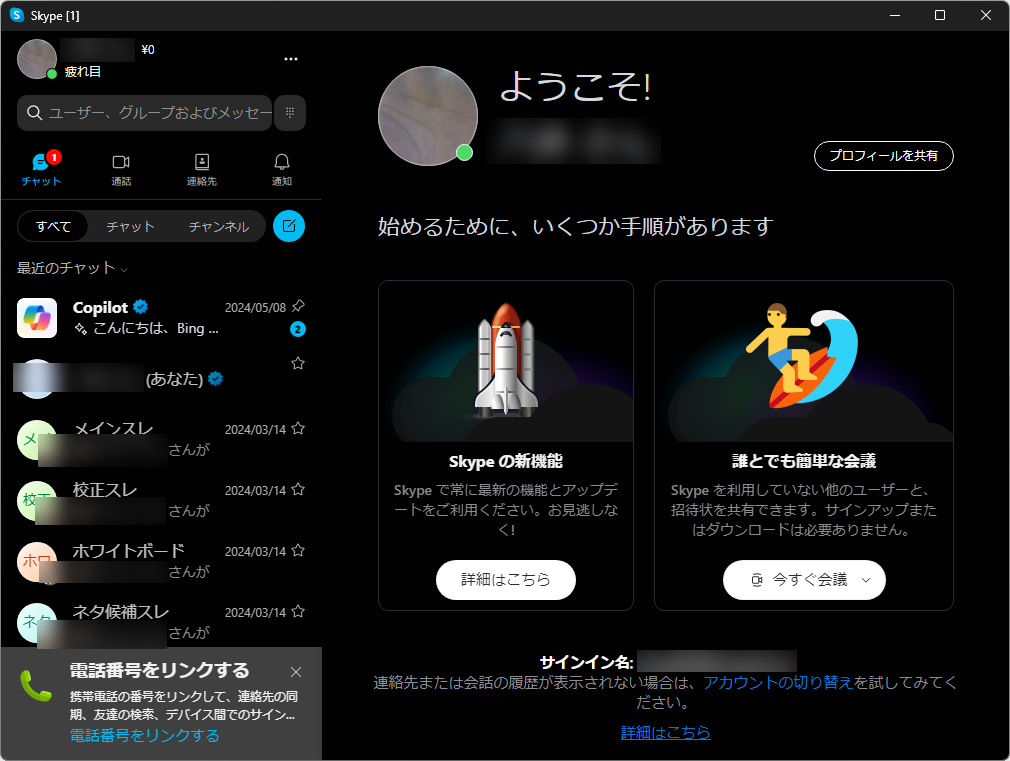Start a new chat with the compose icon
1010x761 pixels.
tap(288, 226)
